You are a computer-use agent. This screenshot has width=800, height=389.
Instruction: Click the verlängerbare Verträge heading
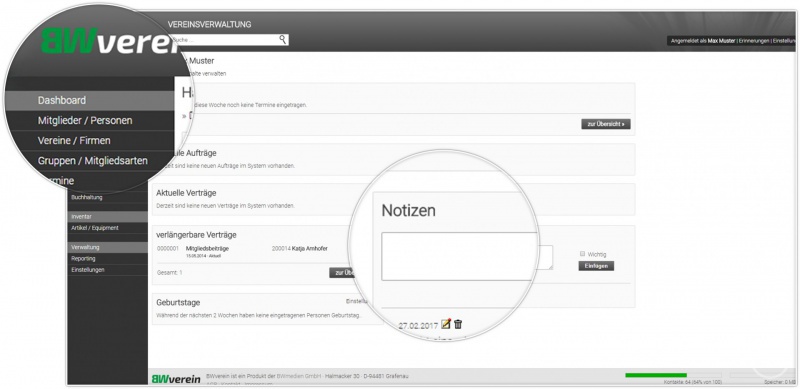(x=196, y=235)
